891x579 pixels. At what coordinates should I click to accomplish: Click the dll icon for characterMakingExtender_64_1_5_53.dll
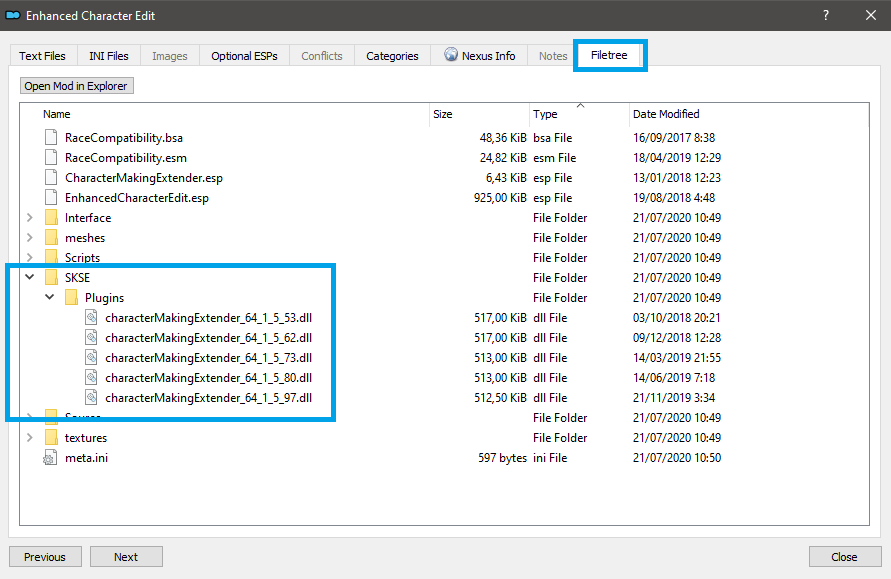pyautogui.click(x=91, y=317)
